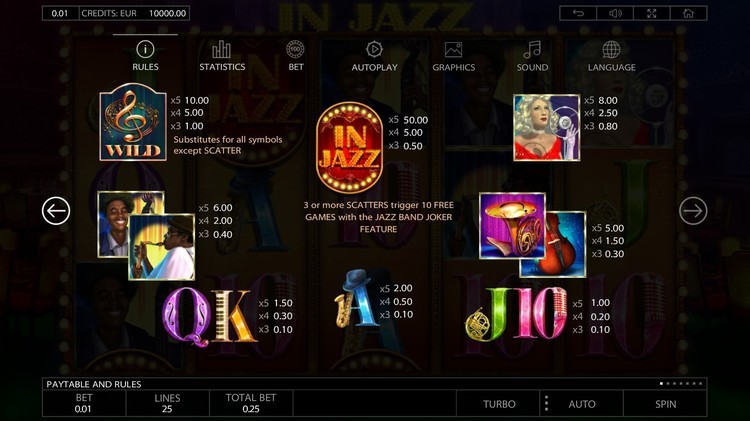Screen dimensions: 750x421
Task: Go to next paytable page arrow
Action: coord(693,210)
